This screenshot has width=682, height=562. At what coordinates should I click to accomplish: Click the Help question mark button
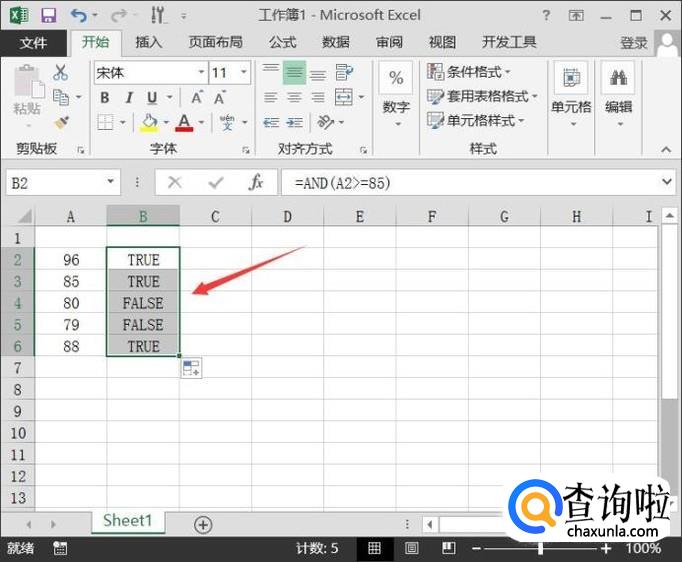click(546, 16)
